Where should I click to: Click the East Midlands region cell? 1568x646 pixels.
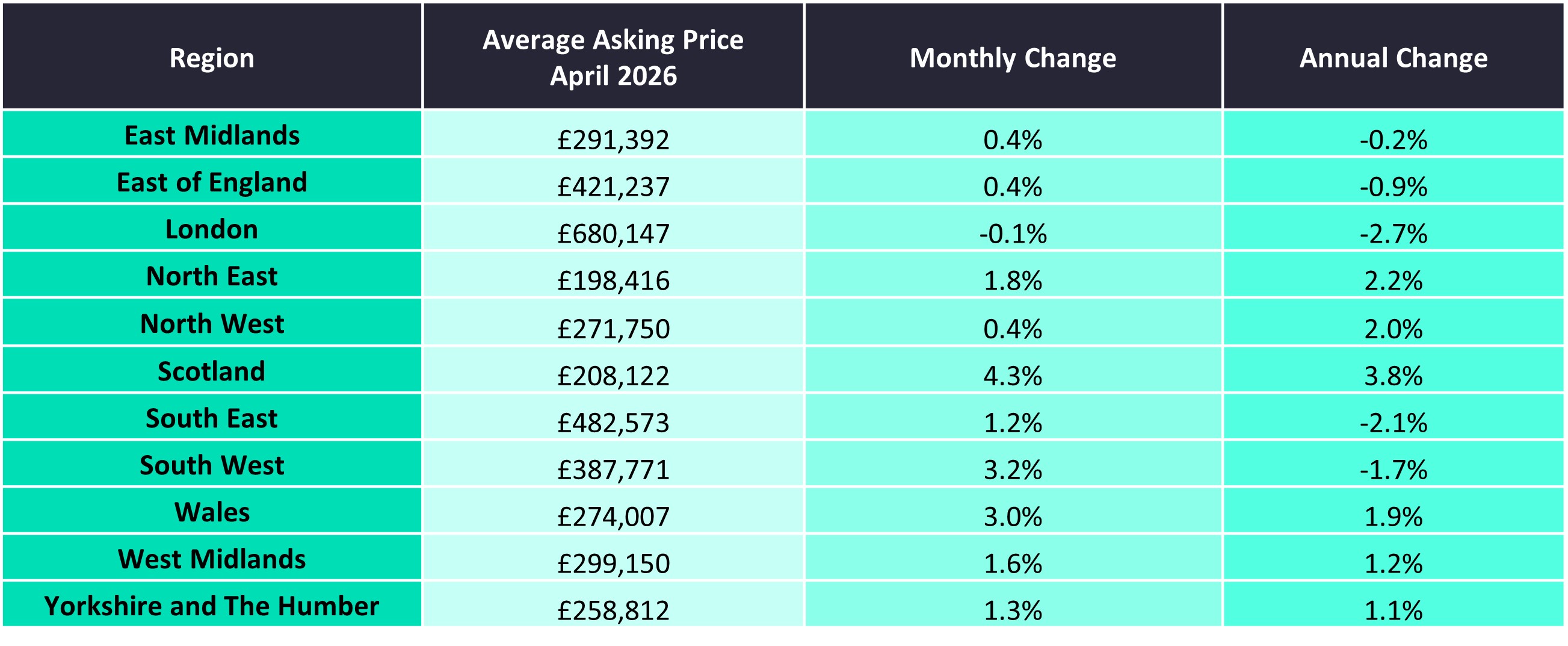coord(212,135)
